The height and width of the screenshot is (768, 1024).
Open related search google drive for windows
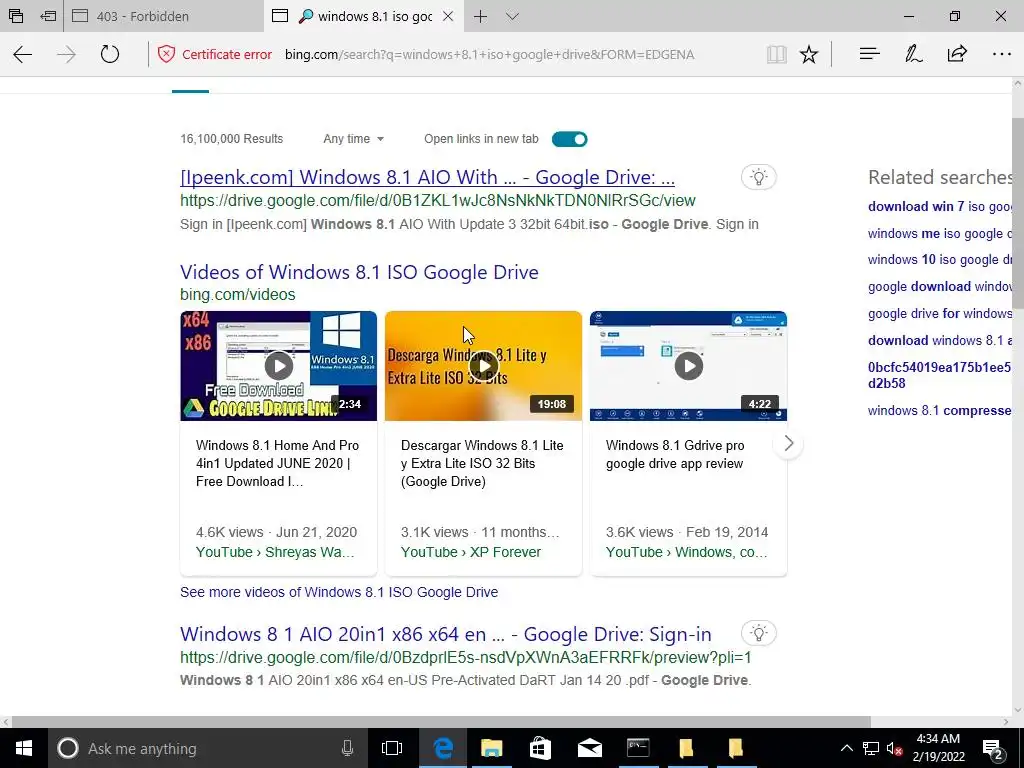click(940, 313)
